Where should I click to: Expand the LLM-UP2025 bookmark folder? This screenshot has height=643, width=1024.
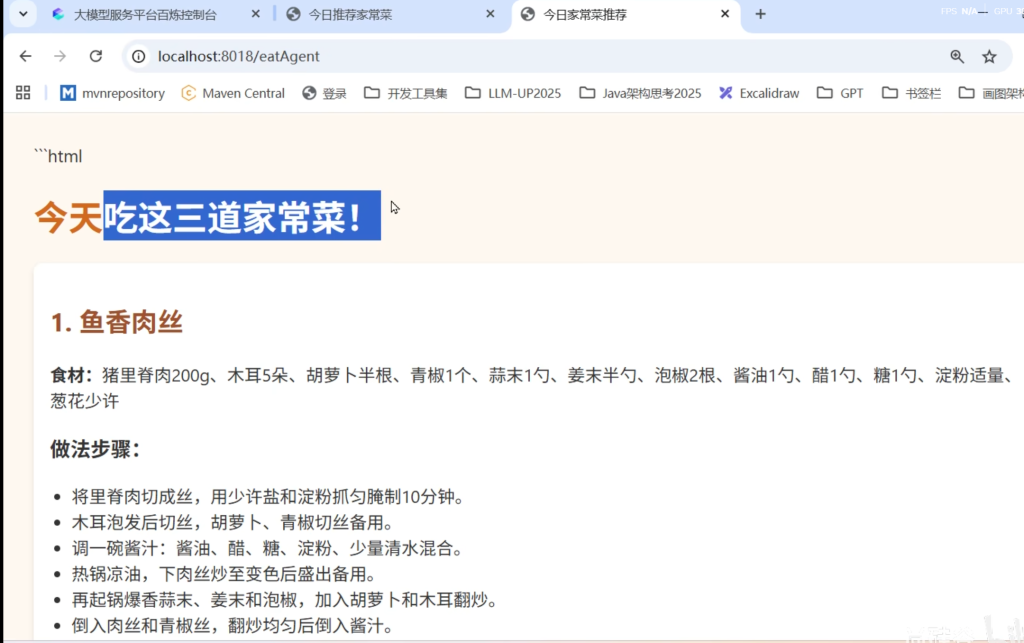[x=513, y=93]
